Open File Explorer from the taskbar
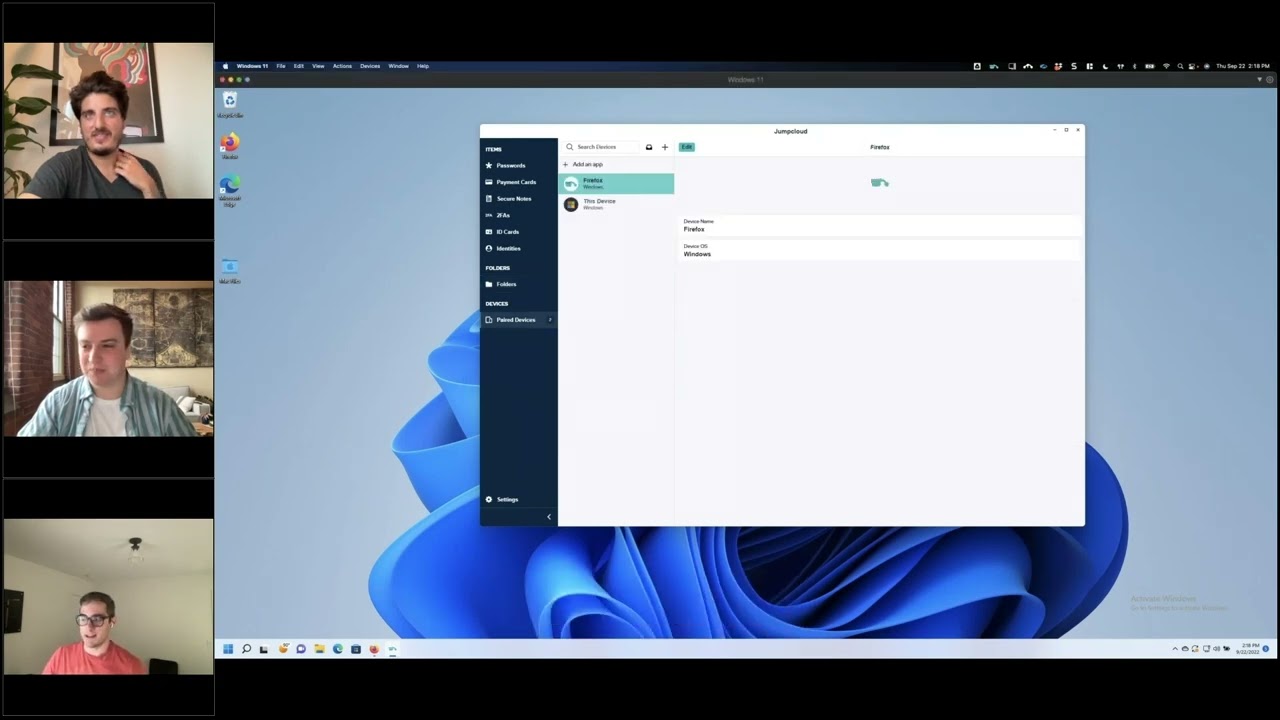 [319, 649]
